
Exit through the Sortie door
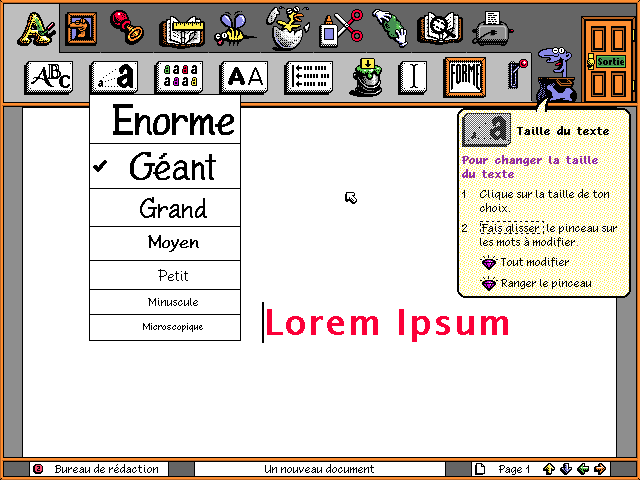tap(607, 60)
